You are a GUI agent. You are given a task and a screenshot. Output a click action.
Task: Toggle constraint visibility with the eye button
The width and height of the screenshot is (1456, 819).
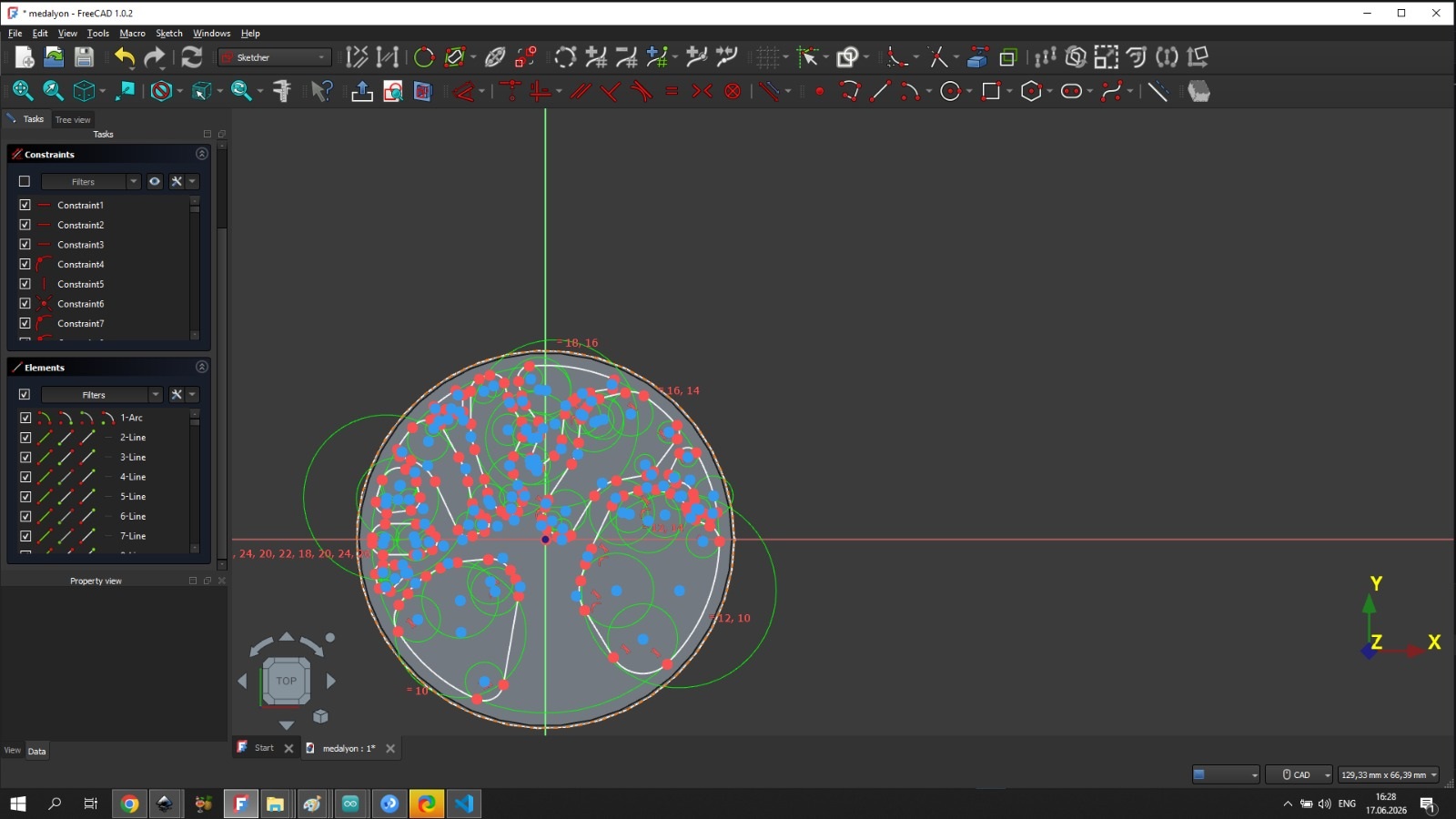pos(155,181)
